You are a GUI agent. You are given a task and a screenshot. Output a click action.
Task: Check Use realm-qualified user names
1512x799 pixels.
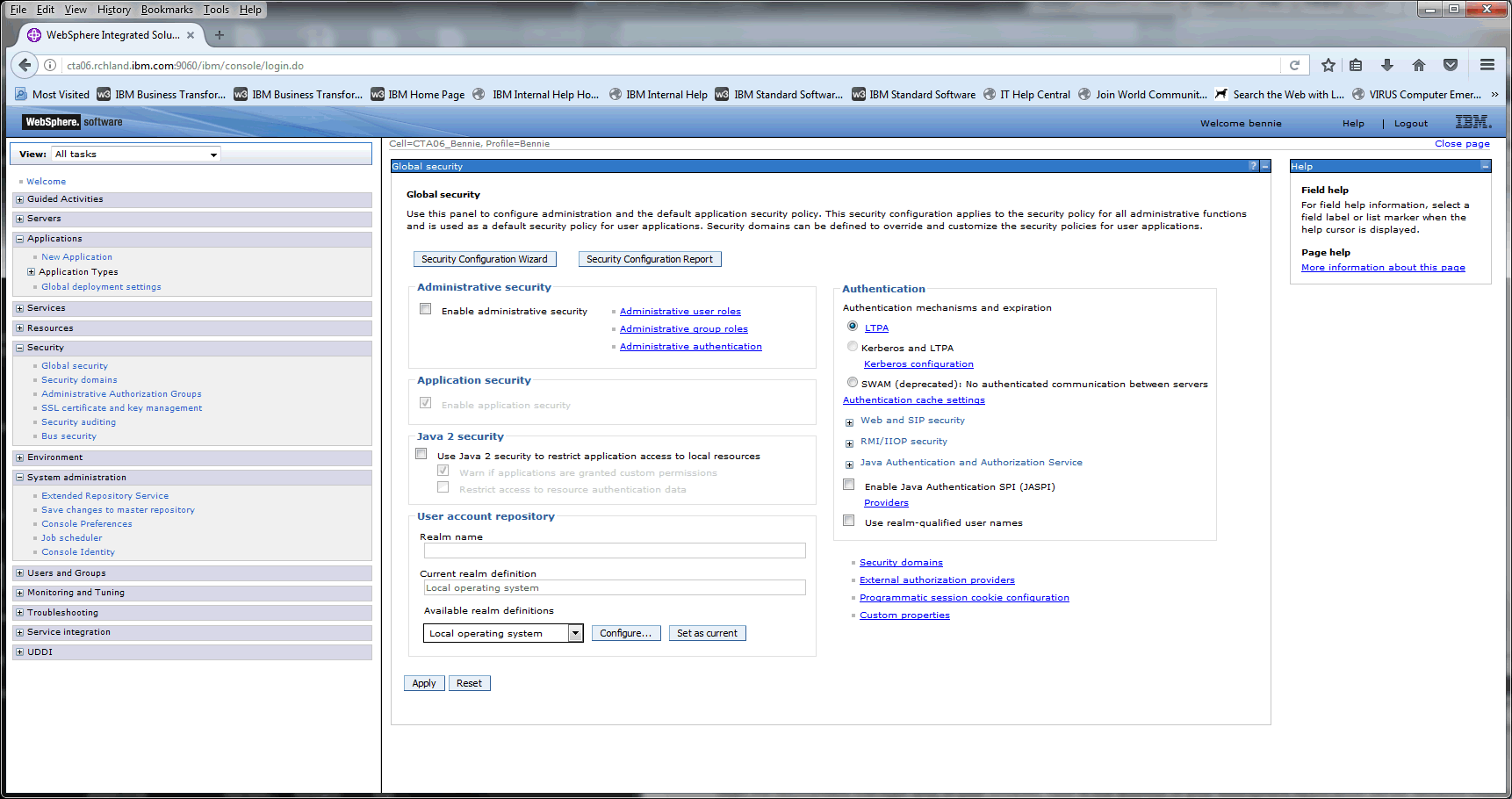click(849, 521)
